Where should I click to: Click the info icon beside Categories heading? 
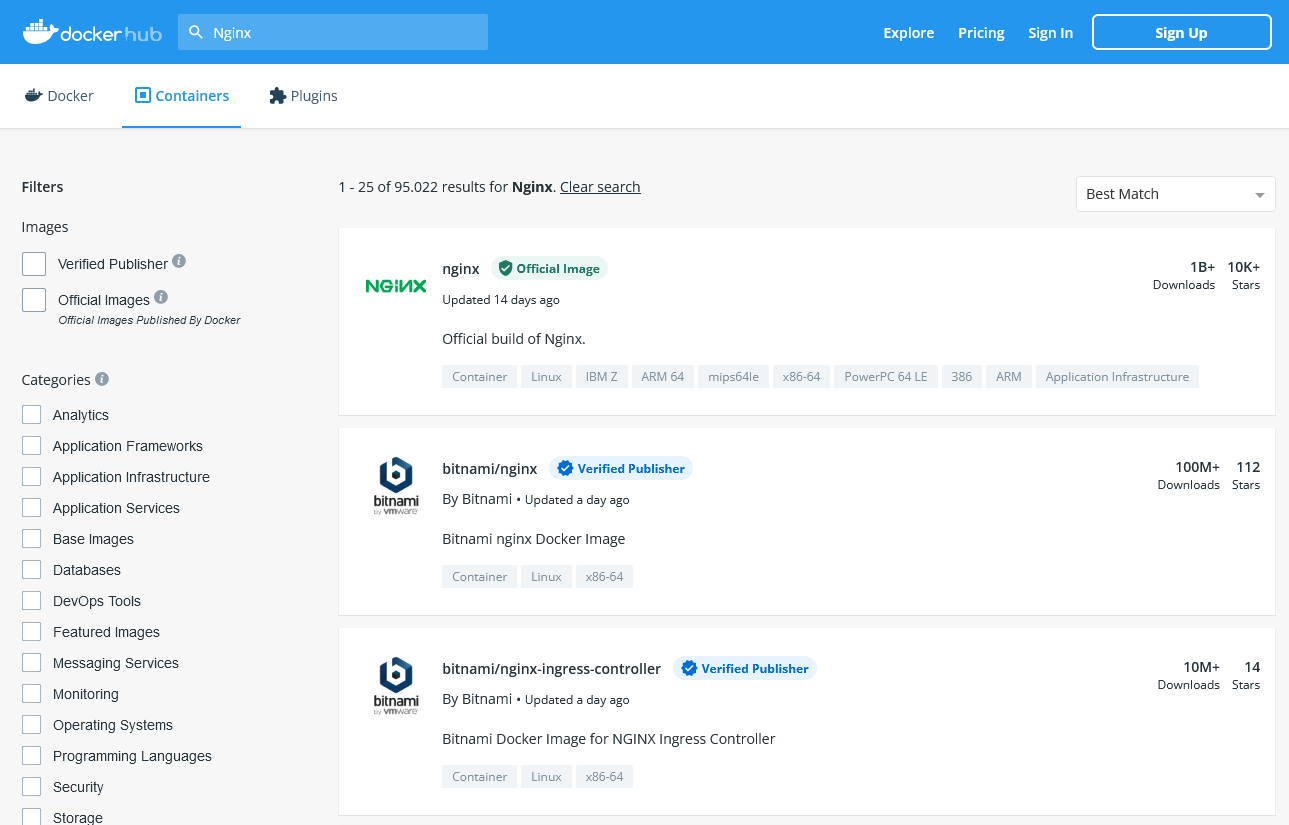(102, 380)
